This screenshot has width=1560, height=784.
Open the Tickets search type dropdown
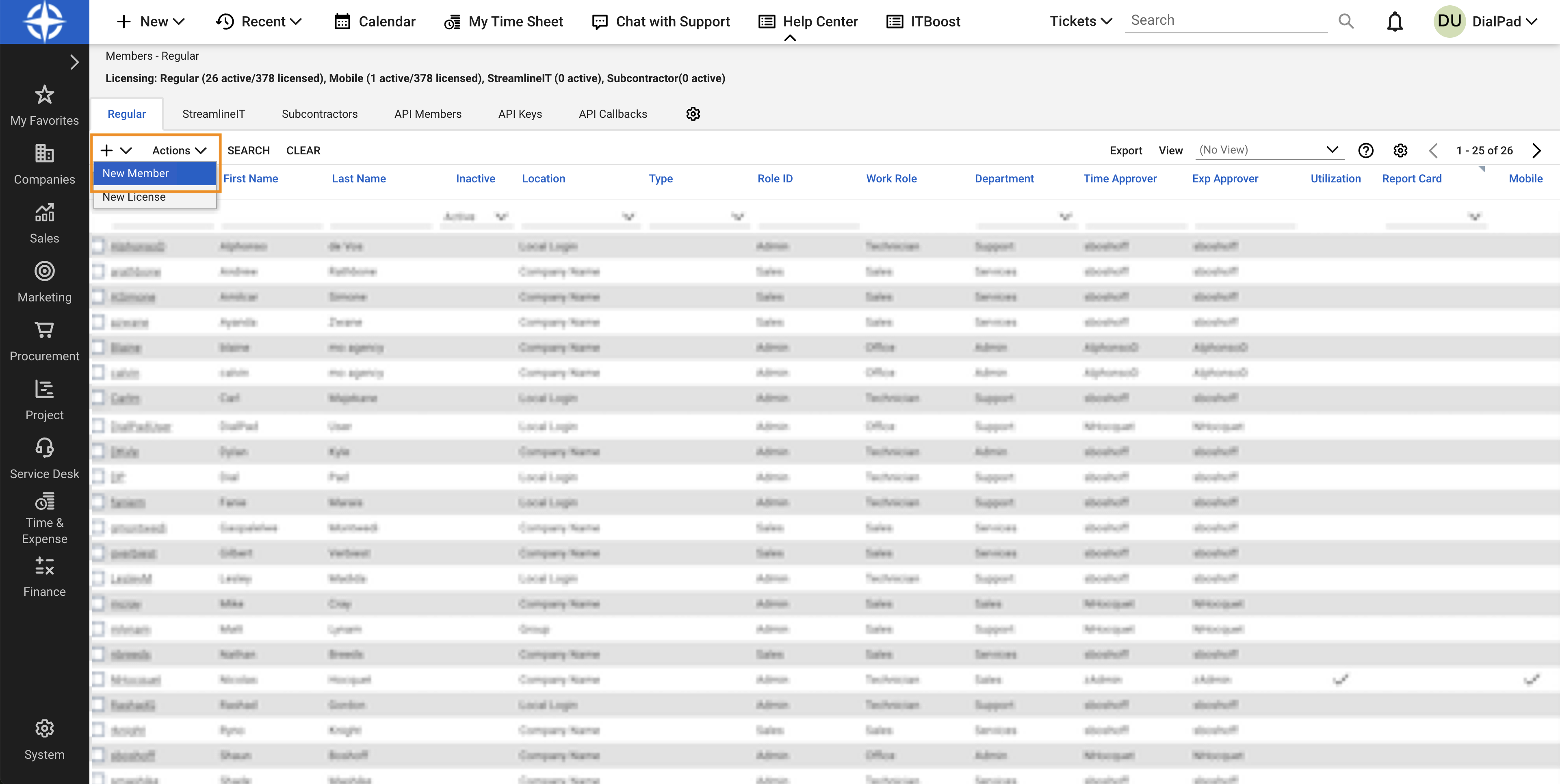(x=1080, y=21)
